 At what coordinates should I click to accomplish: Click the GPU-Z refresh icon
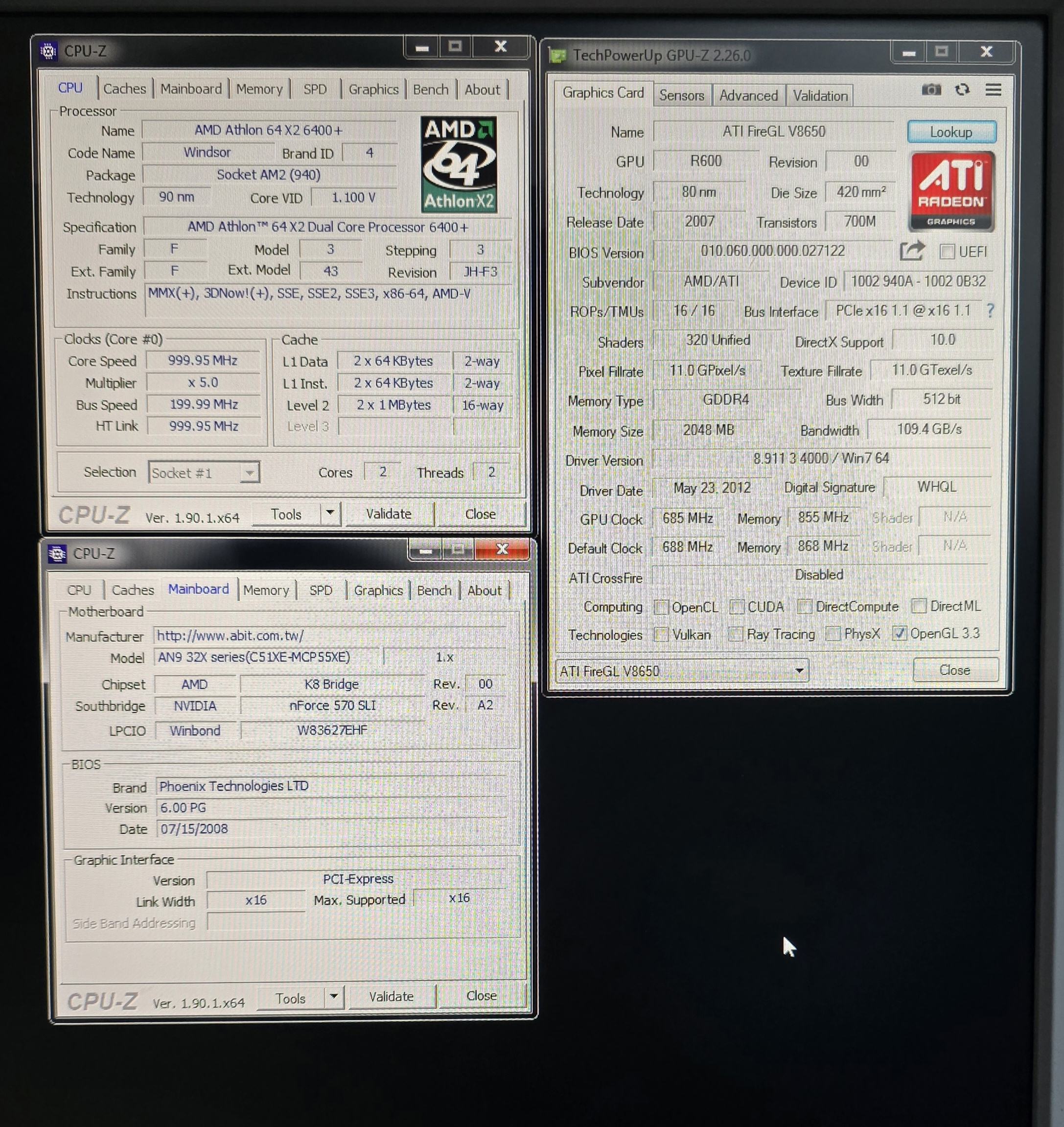tap(962, 90)
